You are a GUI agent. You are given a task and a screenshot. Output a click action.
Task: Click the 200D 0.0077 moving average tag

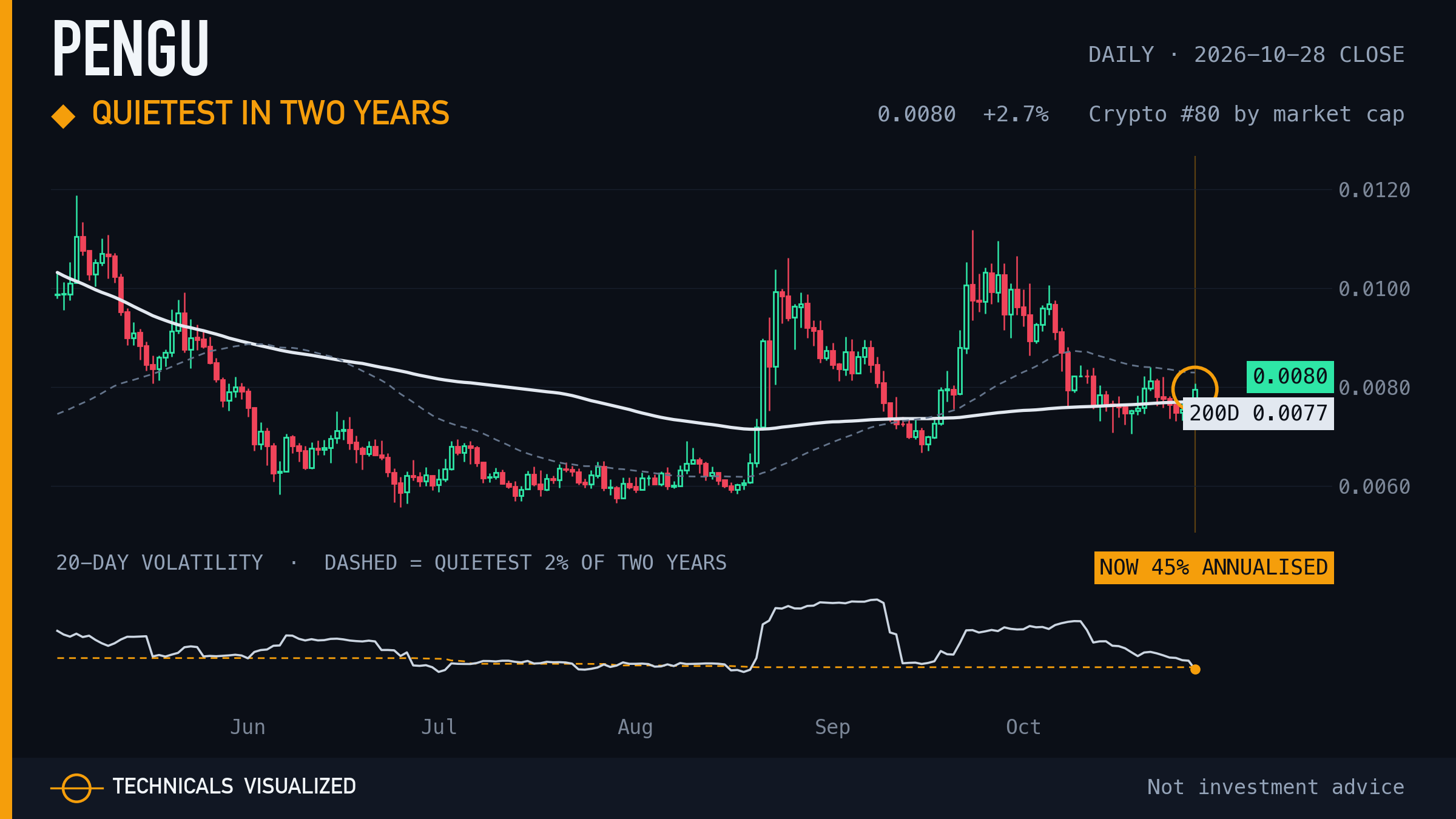(1258, 414)
